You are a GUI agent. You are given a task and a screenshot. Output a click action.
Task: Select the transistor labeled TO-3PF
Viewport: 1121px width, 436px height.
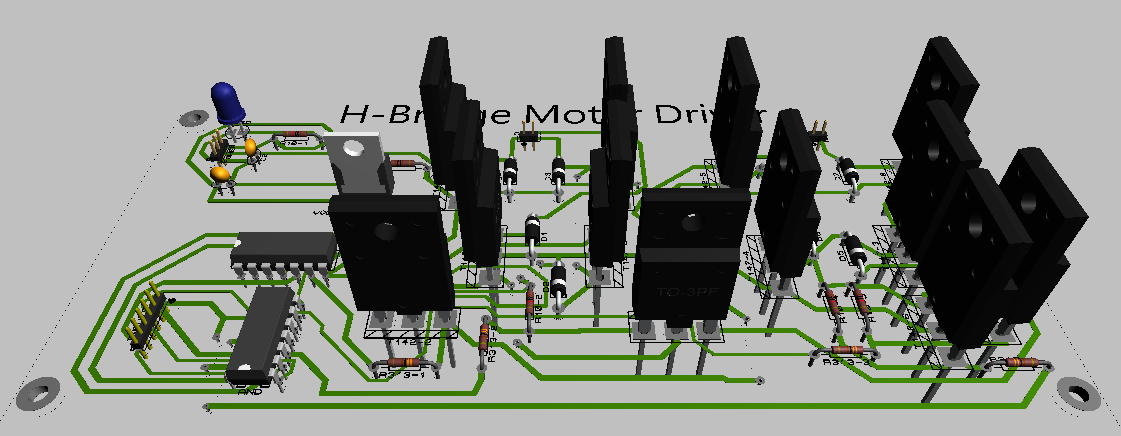click(691, 253)
